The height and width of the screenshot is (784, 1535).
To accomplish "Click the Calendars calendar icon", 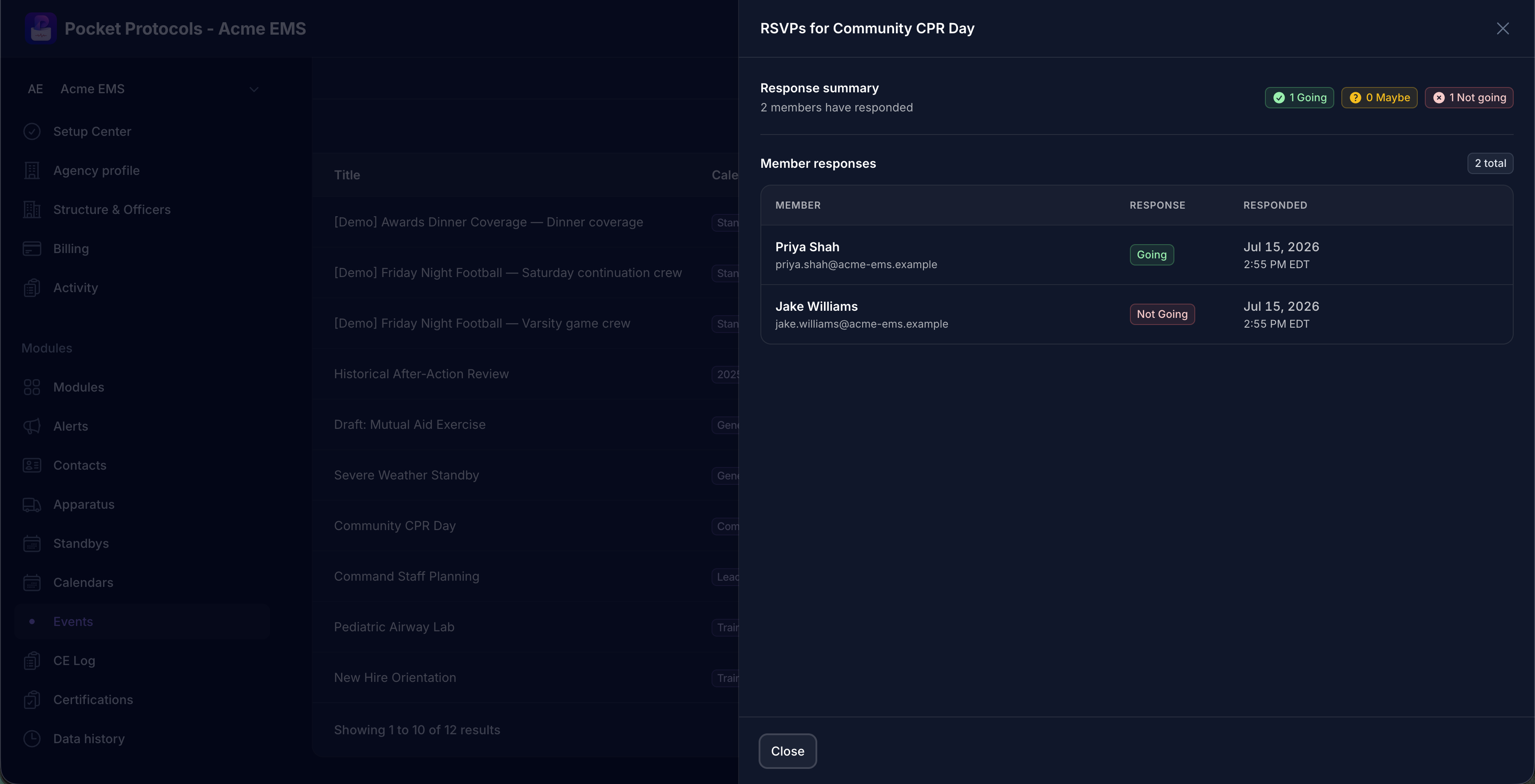I will [32, 582].
